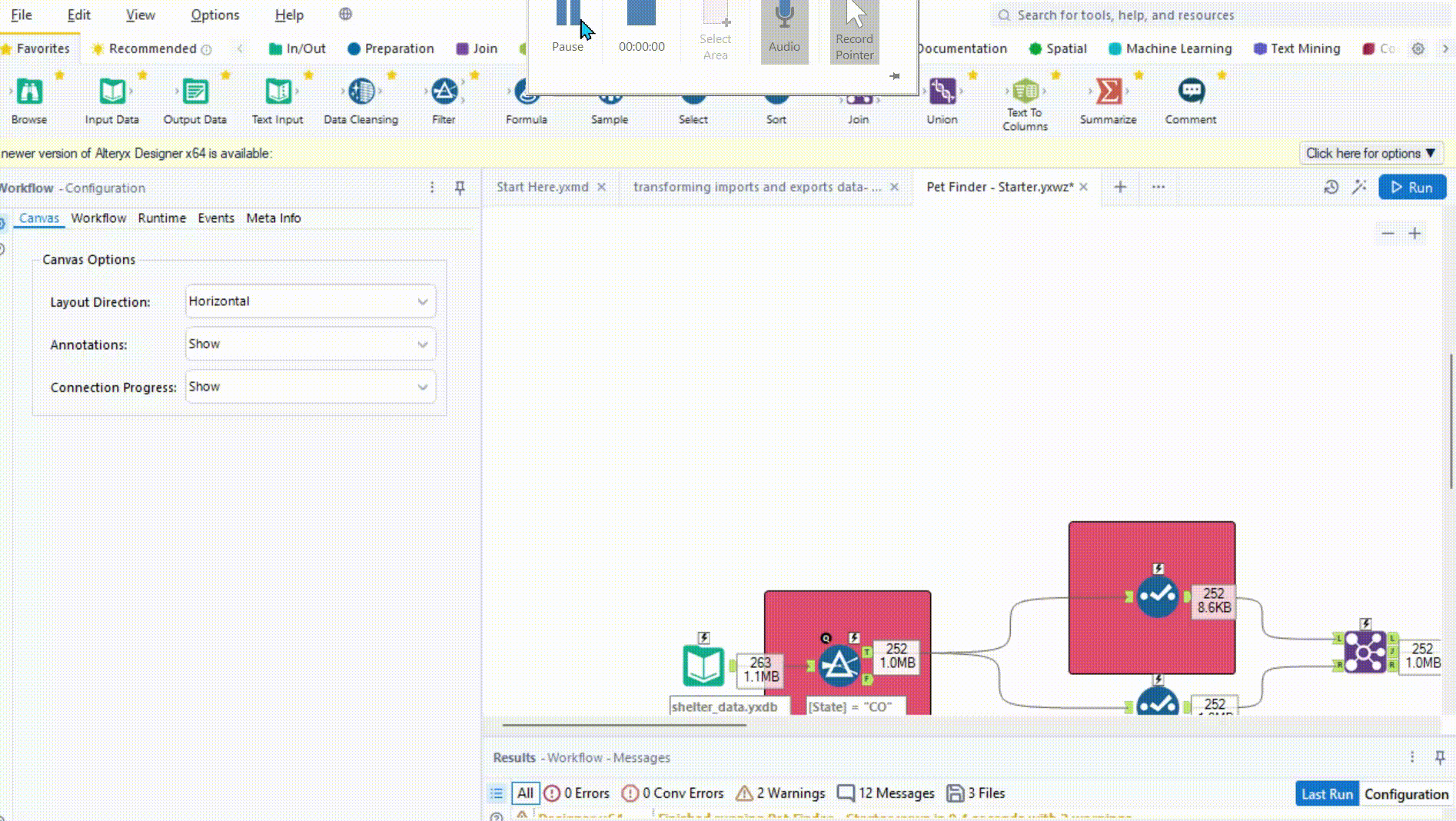Select the Preparation tool category
Viewport: 1456px width, 821px height.
(x=391, y=48)
